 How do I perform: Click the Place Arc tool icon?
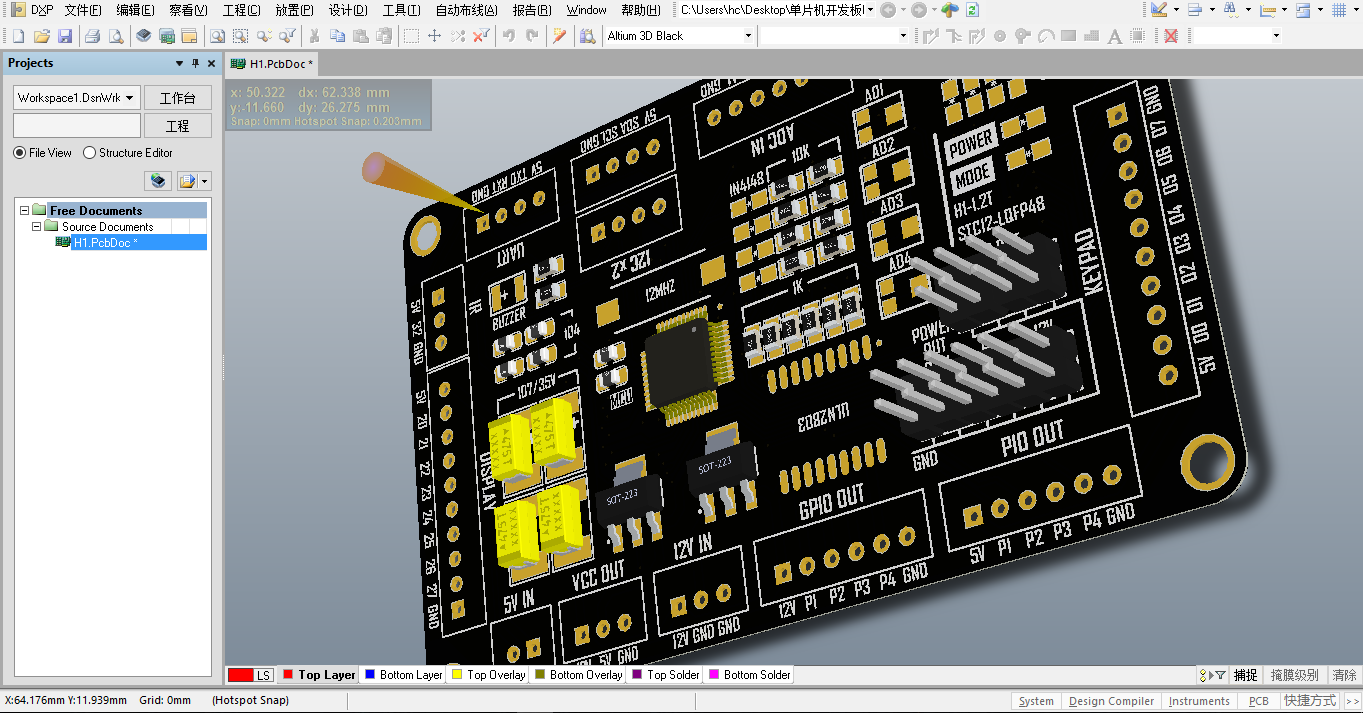1046,36
